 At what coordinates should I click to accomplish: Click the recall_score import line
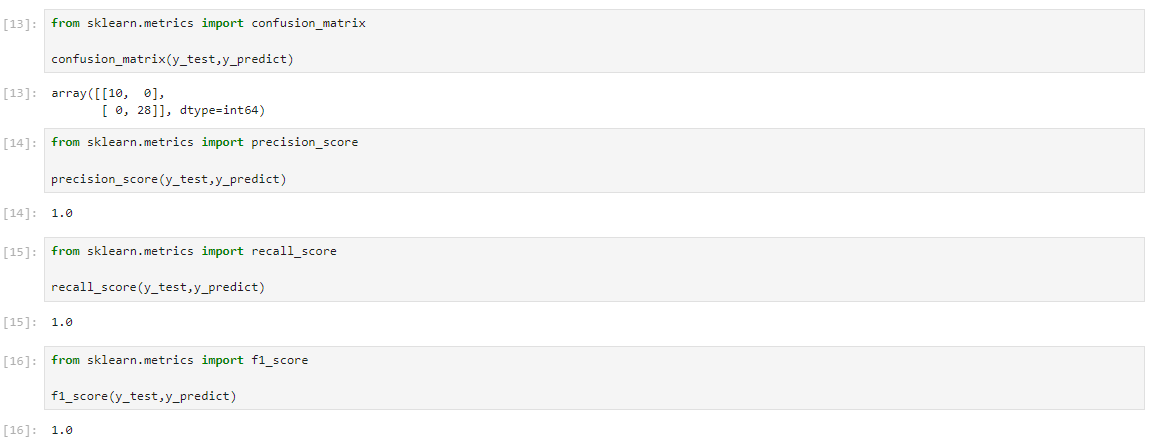click(x=193, y=252)
